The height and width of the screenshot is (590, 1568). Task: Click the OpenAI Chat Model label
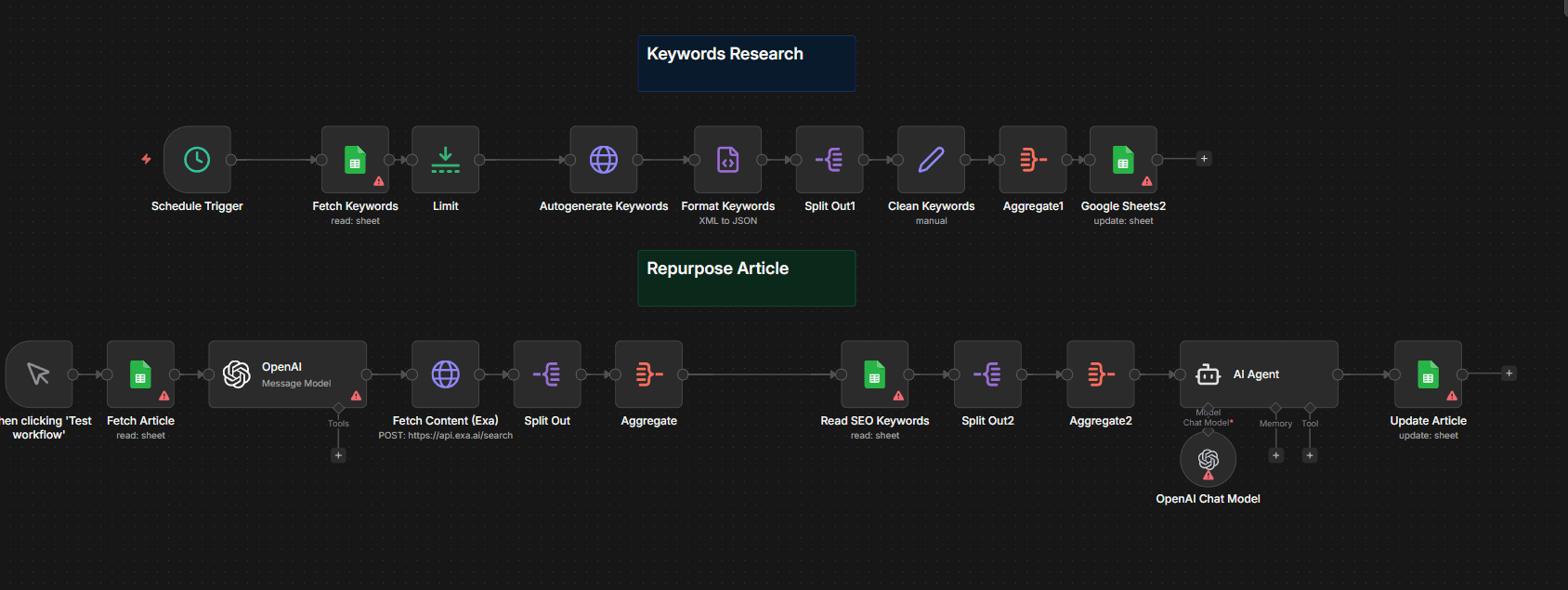(x=1208, y=499)
